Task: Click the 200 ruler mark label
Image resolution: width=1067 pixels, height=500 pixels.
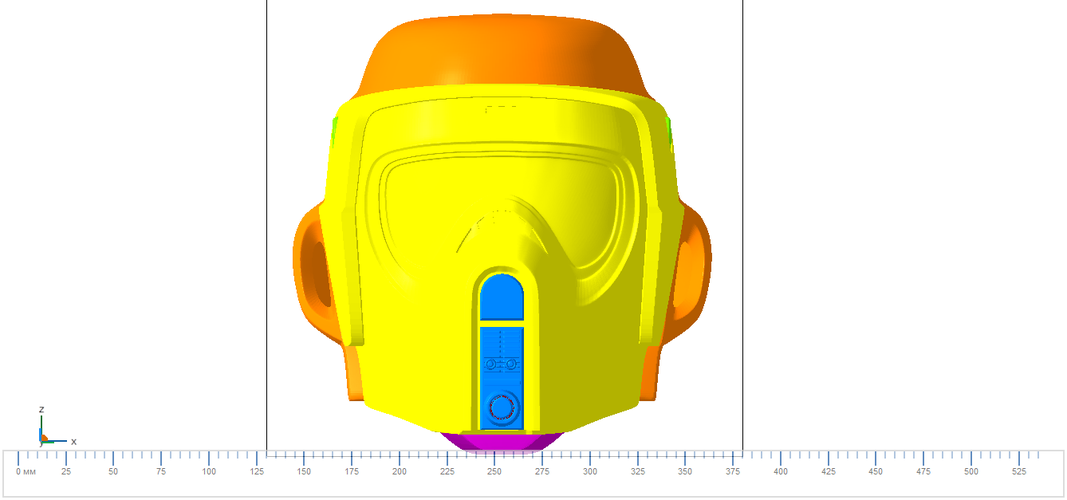Action: click(399, 472)
